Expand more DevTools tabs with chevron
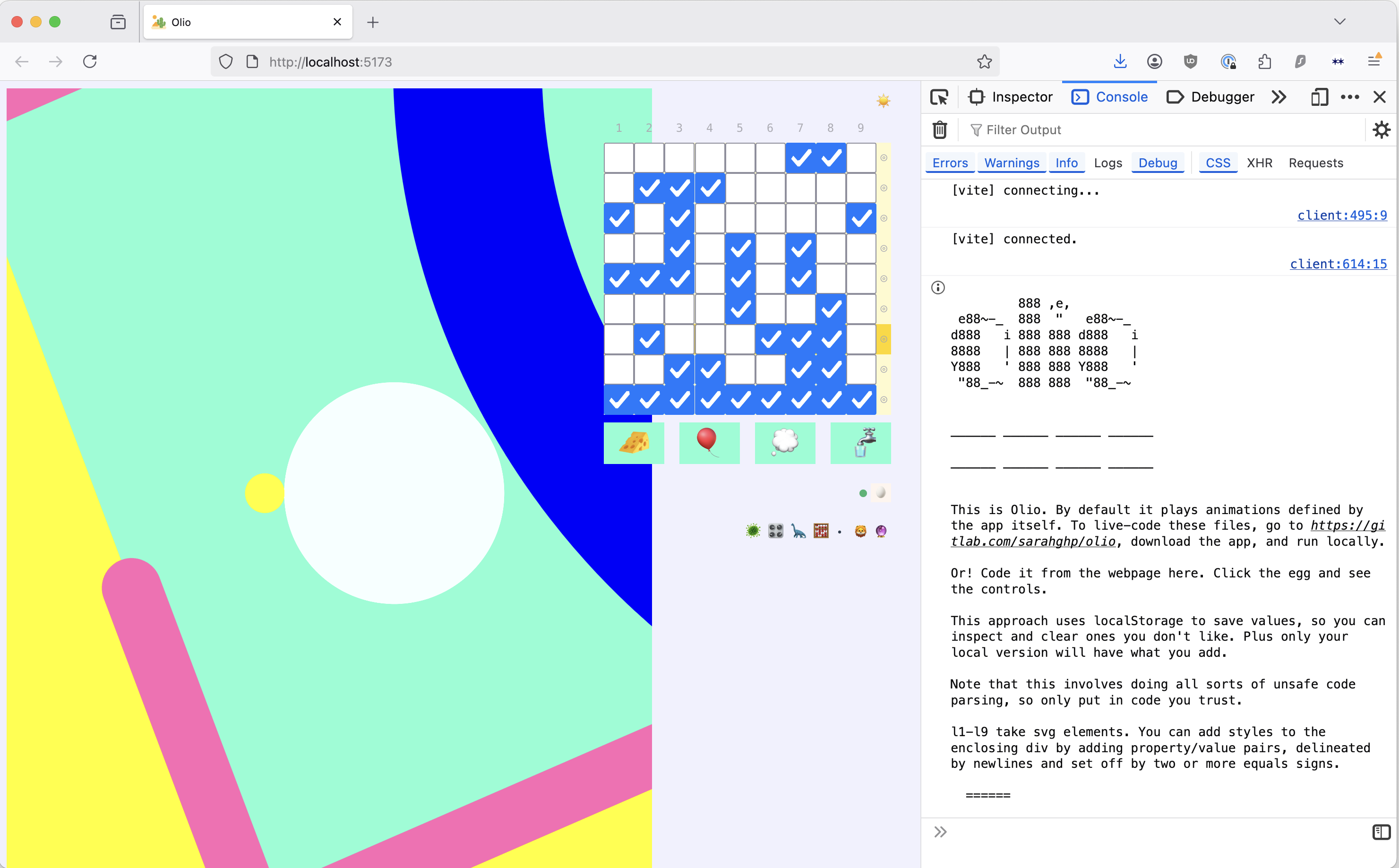1399x868 pixels. coord(1279,97)
